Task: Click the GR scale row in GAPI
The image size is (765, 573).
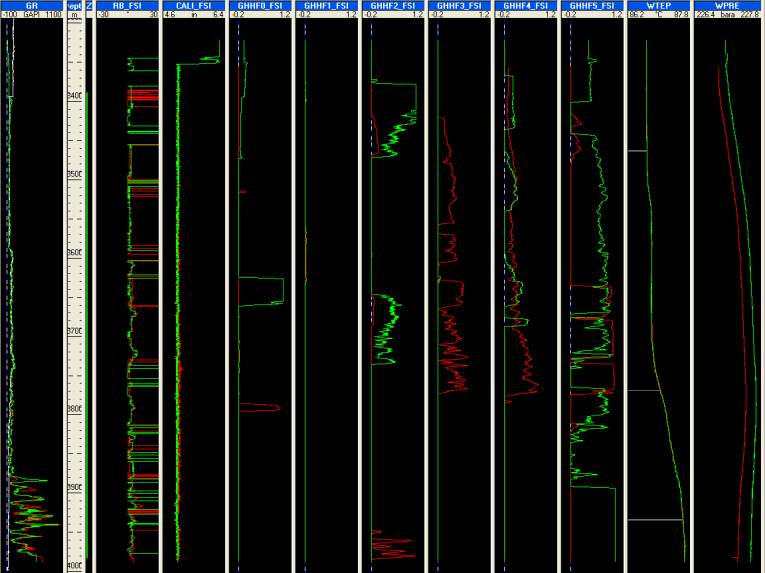Action: (31, 15)
